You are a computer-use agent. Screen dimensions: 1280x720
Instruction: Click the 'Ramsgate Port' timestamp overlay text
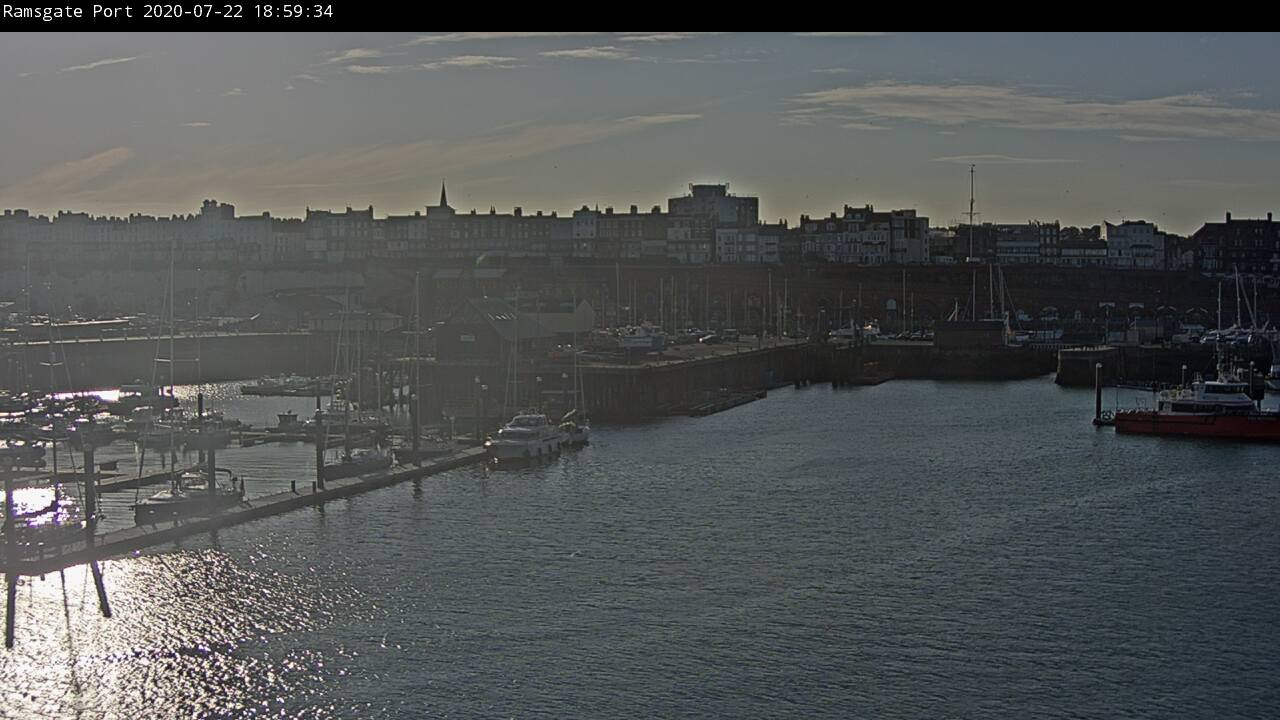[x=168, y=12]
